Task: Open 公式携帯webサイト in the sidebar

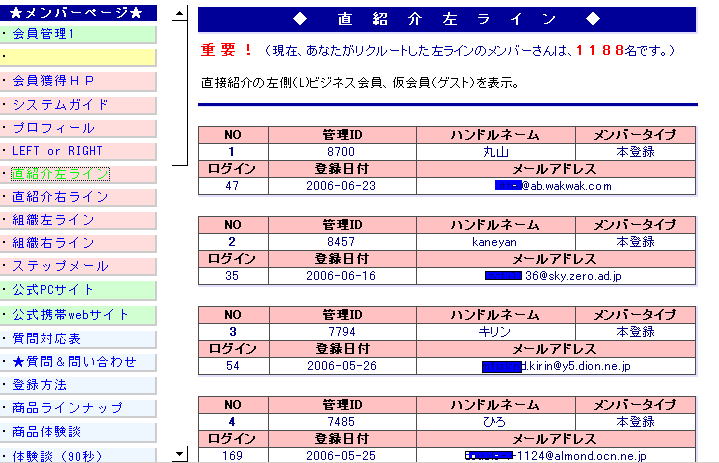Action: coord(70,314)
